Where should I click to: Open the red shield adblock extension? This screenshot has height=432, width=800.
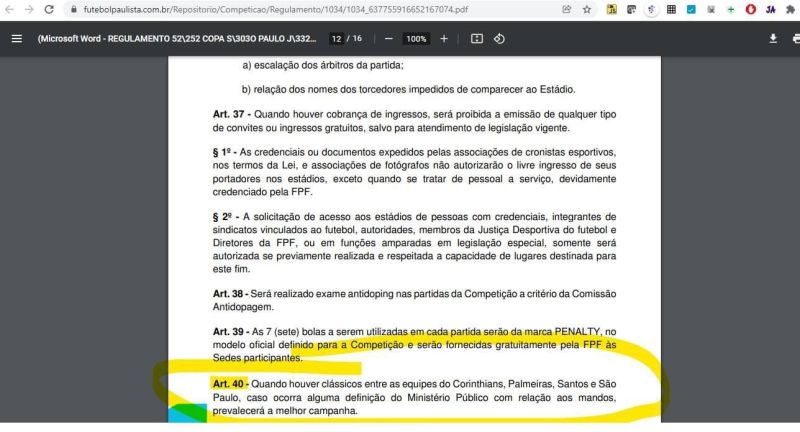751,9
